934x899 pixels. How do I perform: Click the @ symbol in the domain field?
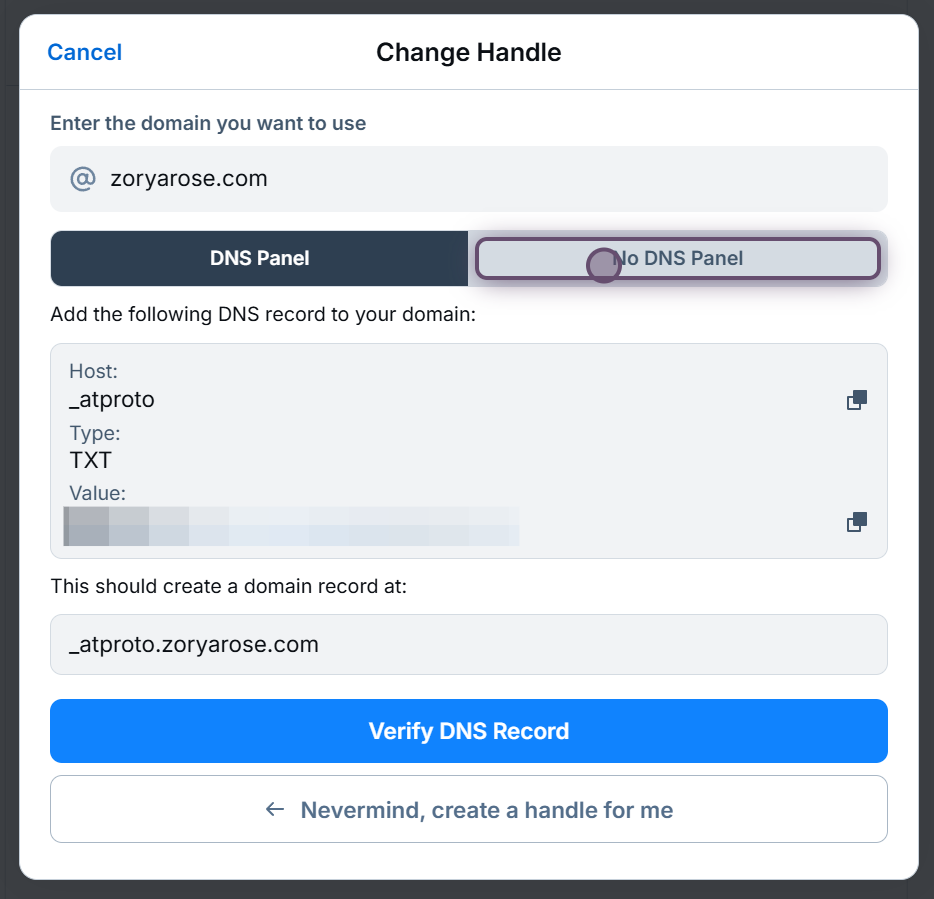pos(82,179)
